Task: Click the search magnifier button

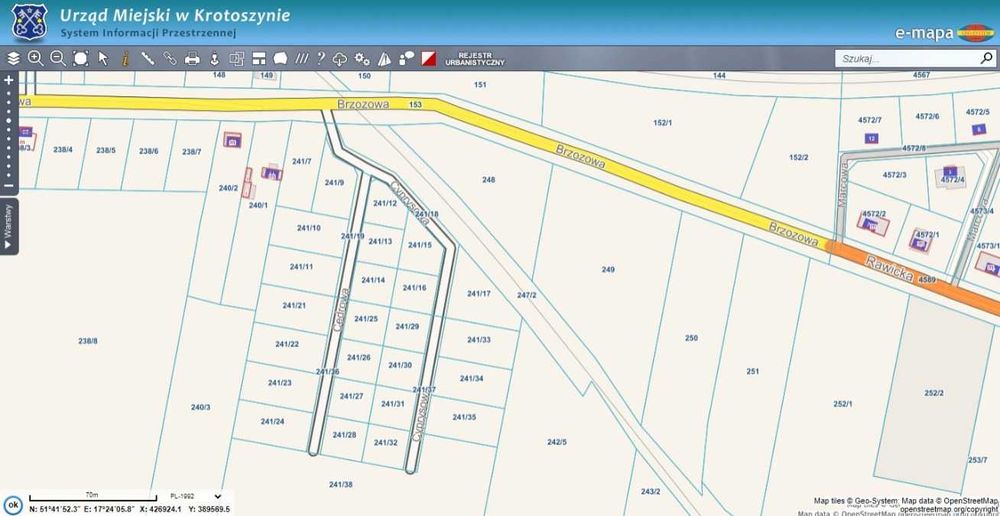Action: 986,59
